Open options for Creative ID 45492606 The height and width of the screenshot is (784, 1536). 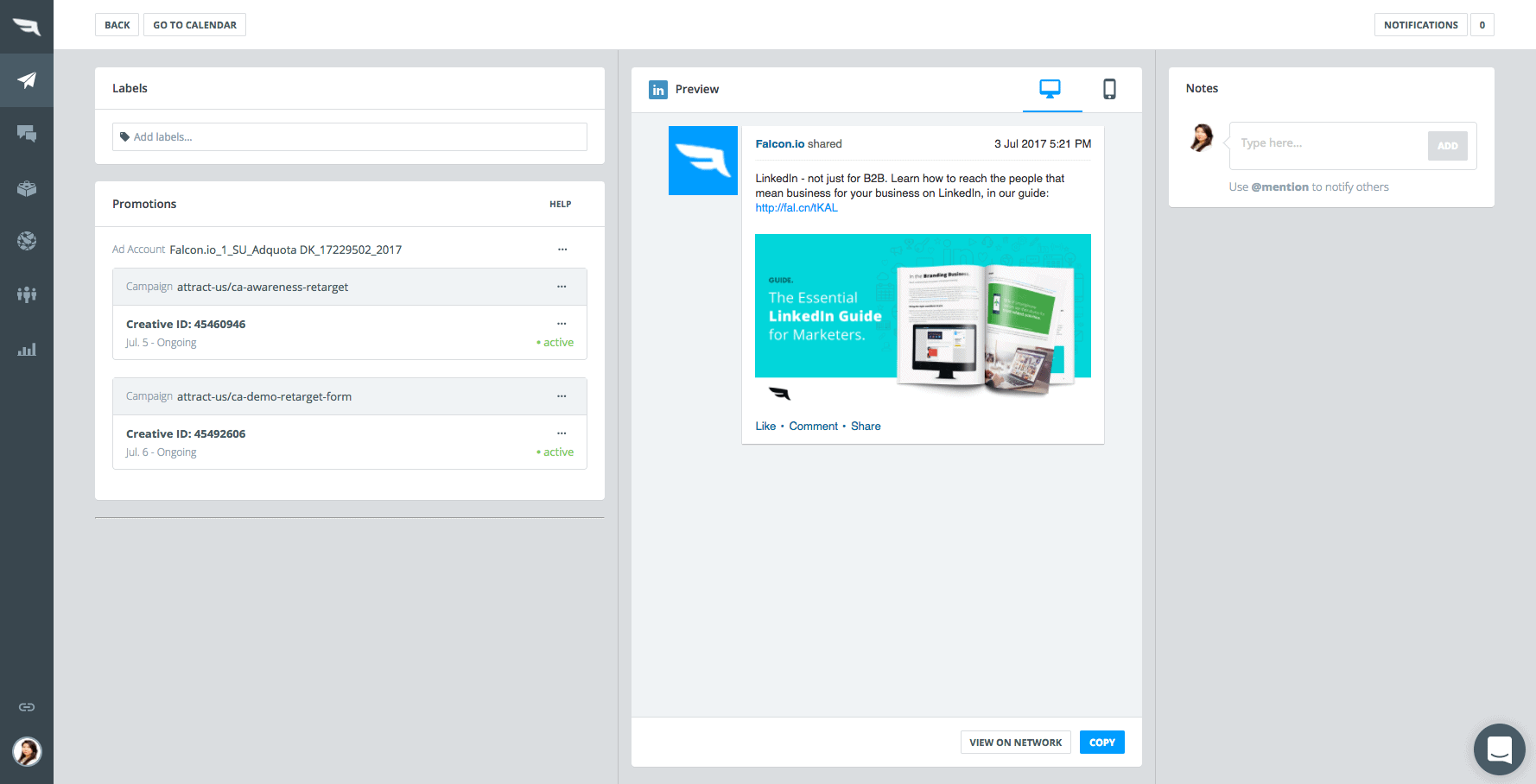pos(562,433)
